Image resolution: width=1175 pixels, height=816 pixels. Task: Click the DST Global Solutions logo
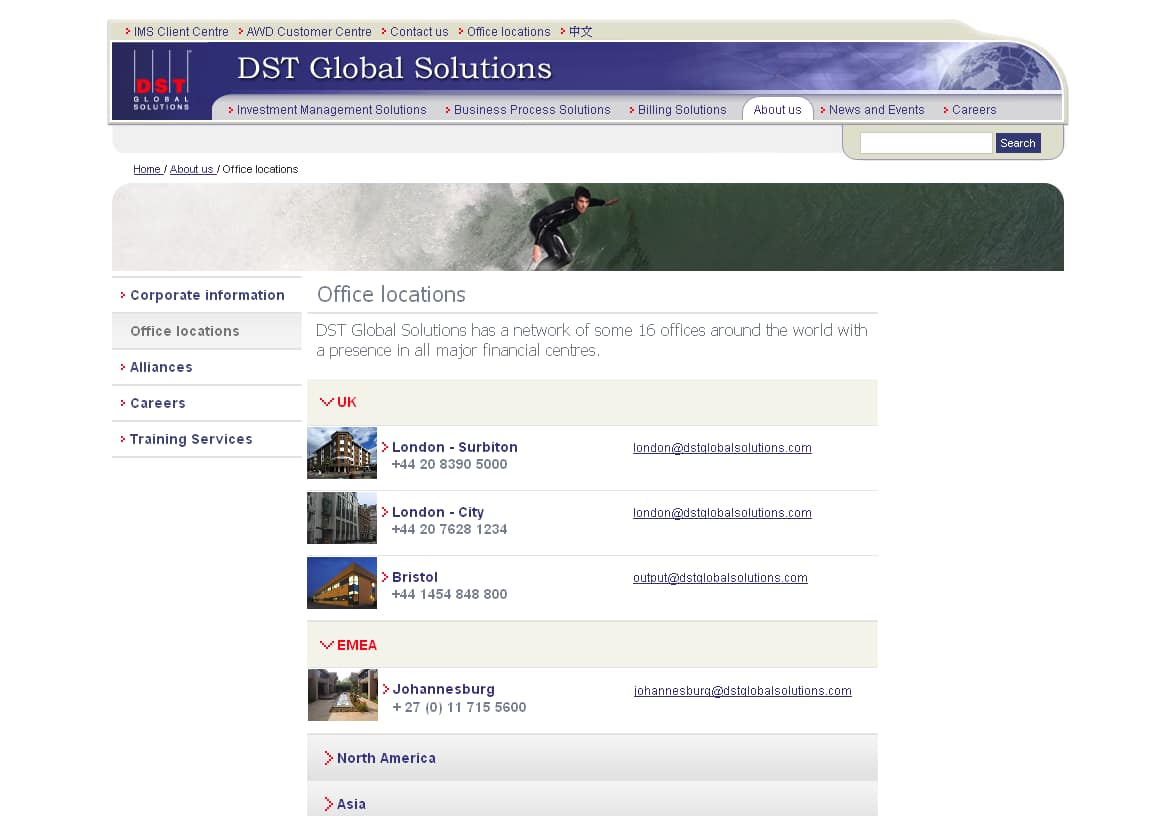[161, 81]
